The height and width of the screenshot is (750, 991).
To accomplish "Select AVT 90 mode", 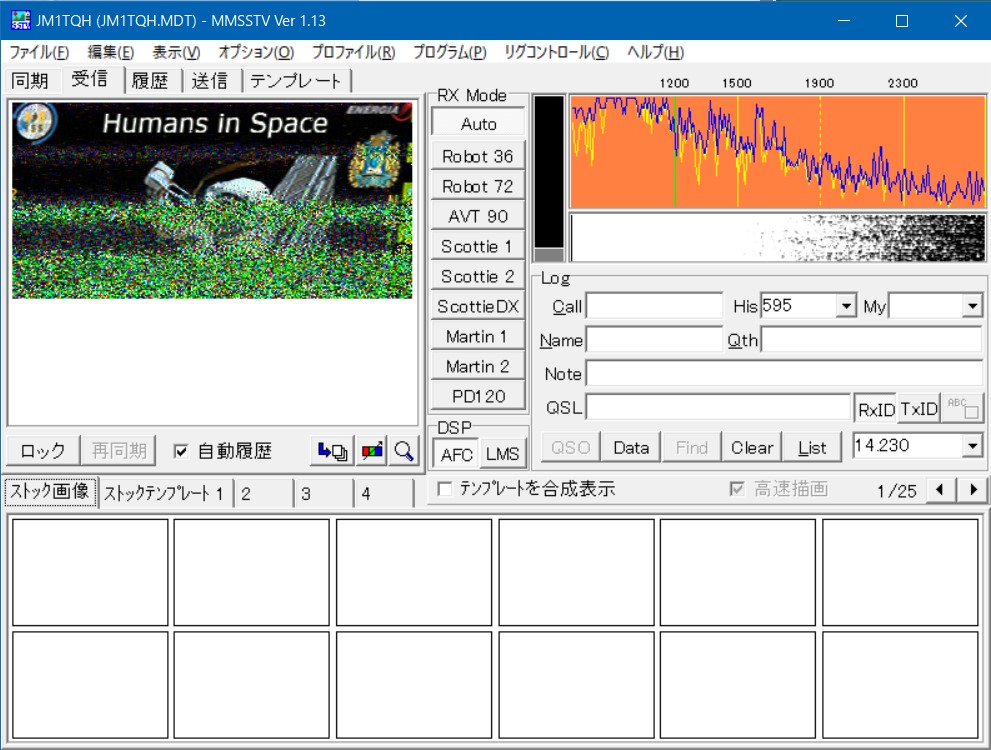I will coord(478,216).
